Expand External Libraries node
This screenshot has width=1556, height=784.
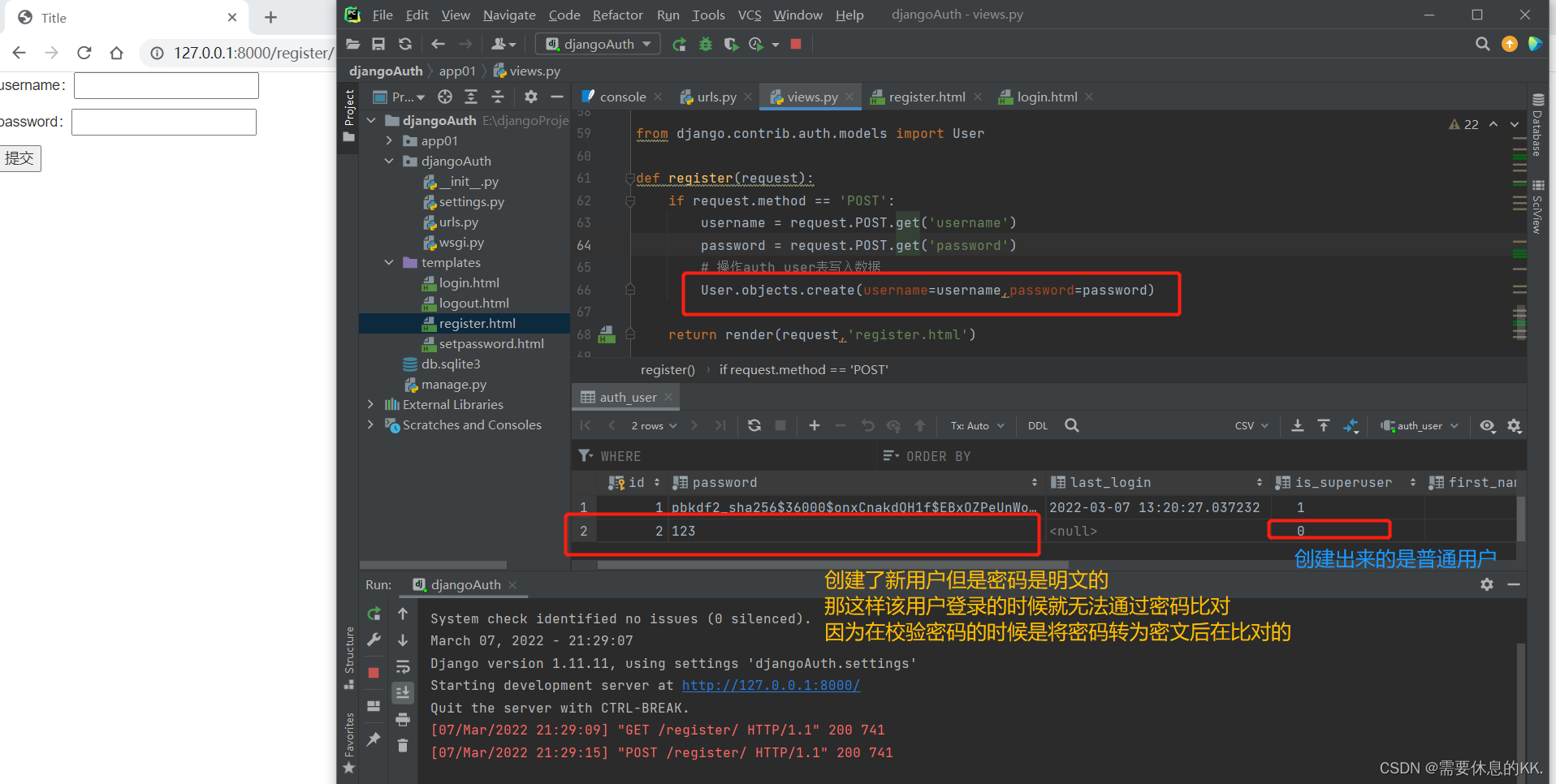click(x=371, y=404)
